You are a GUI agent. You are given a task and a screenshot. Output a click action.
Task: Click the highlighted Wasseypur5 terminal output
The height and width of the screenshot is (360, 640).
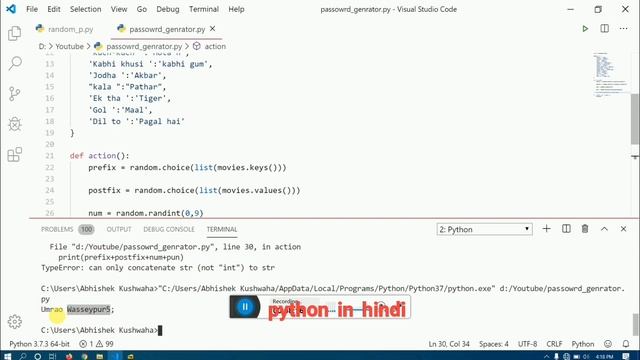pos(89,309)
